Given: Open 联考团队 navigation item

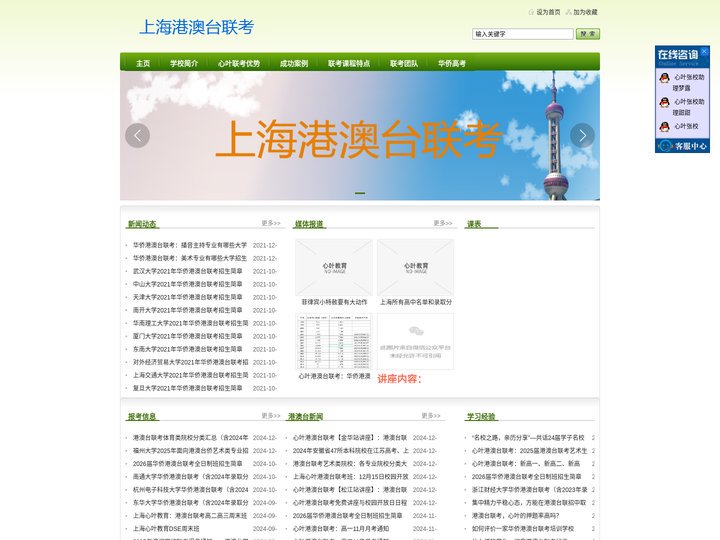Looking at the screenshot, I should click(404, 63).
